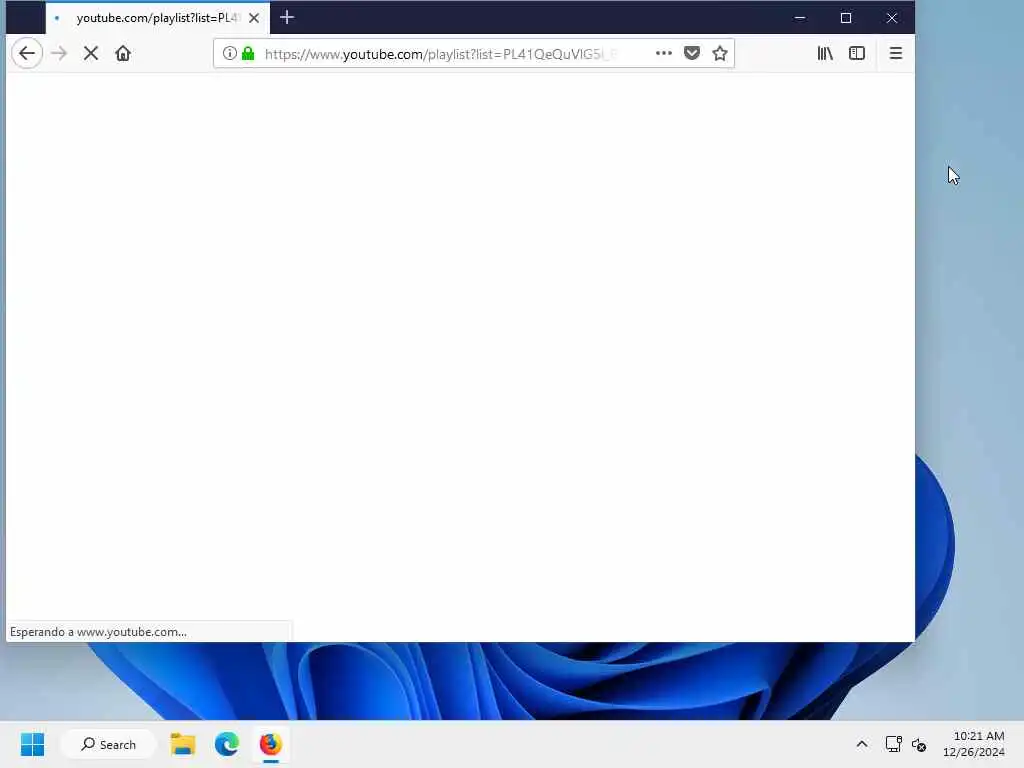
Task: Go back to the previous page
Action: 27,54
